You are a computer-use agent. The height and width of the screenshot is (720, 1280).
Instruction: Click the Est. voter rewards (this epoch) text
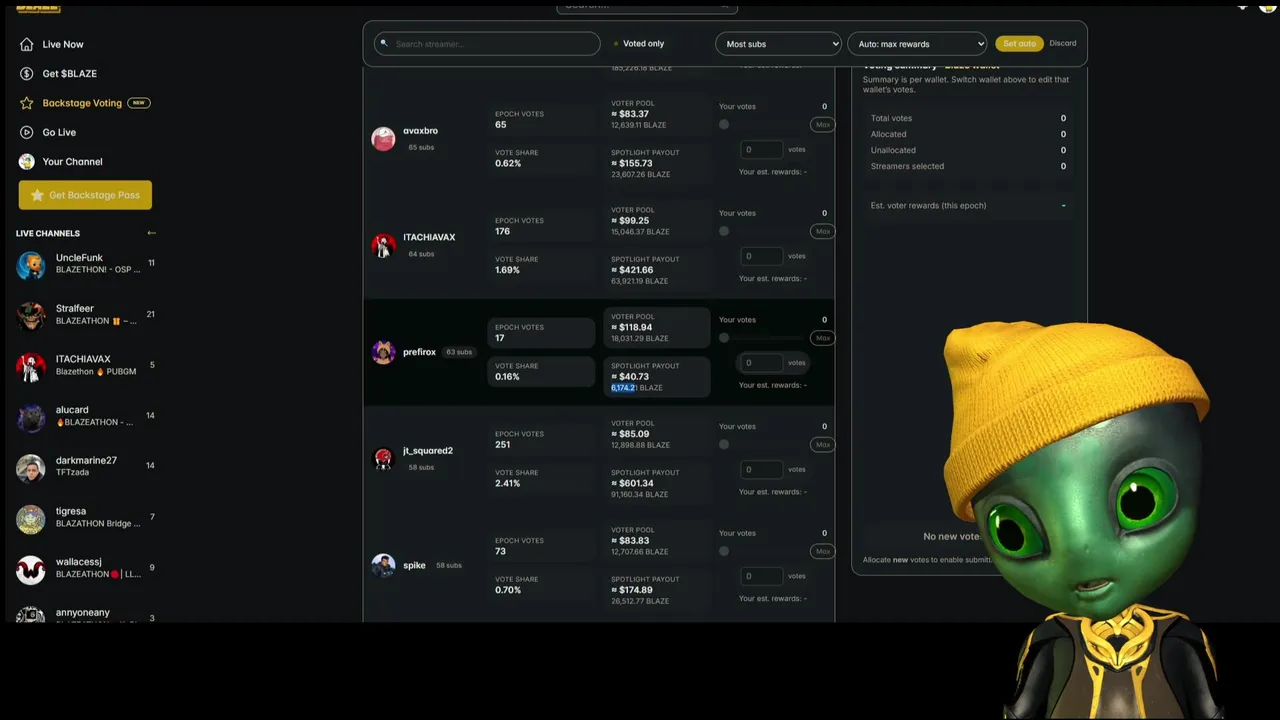pos(928,206)
